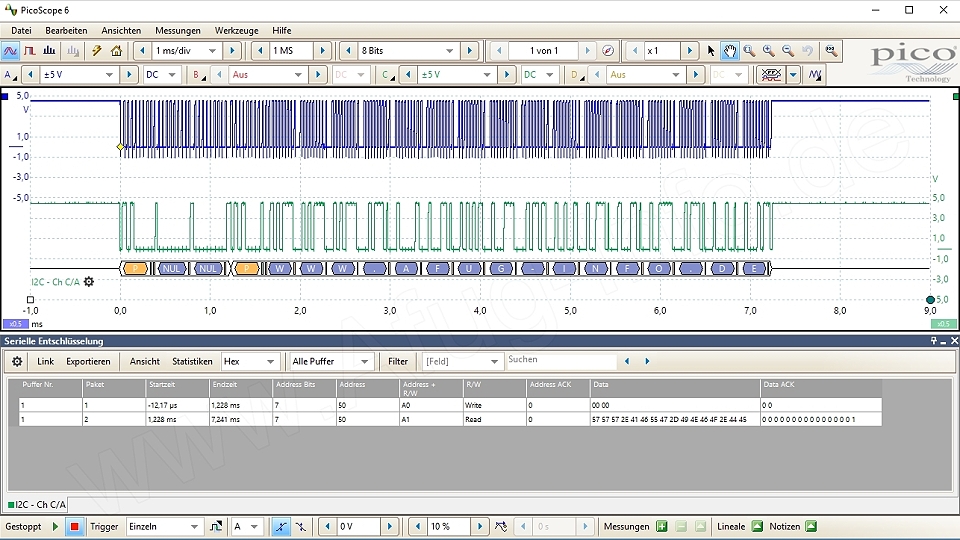Open the Einzeln trigger mode dropdown
960x540 pixels.
pos(194,527)
